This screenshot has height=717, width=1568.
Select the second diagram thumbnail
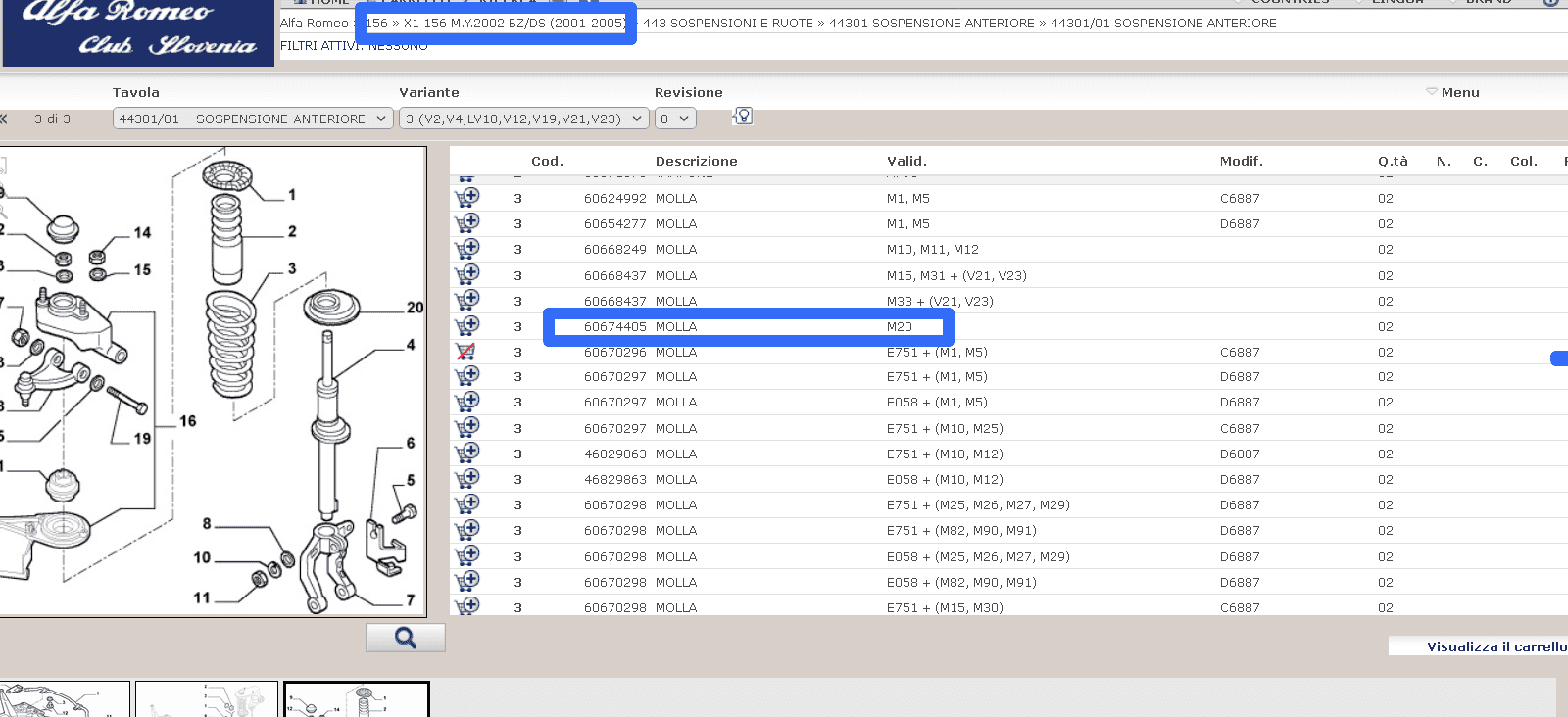tap(207, 699)
